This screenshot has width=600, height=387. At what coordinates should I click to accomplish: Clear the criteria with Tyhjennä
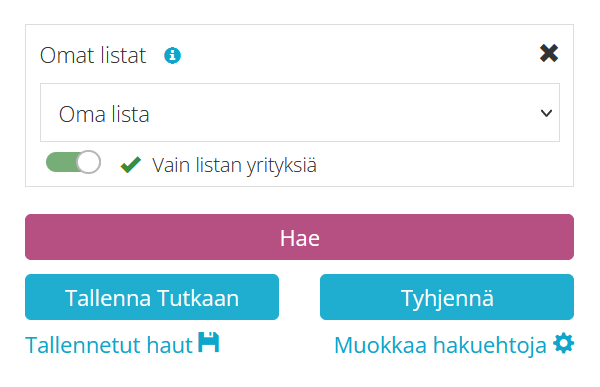pos(447,297)
